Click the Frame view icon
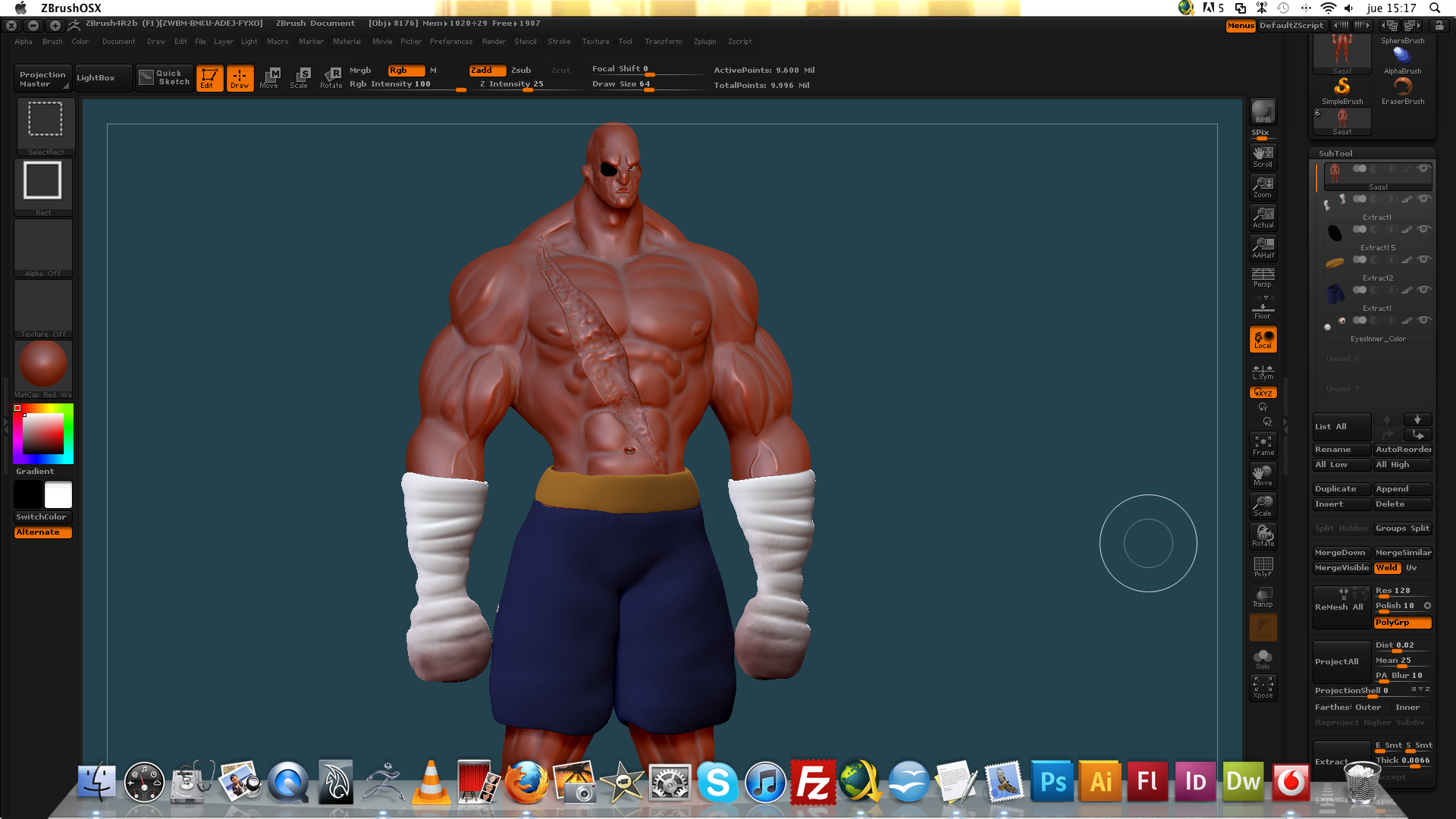 tap(1263, 445)
